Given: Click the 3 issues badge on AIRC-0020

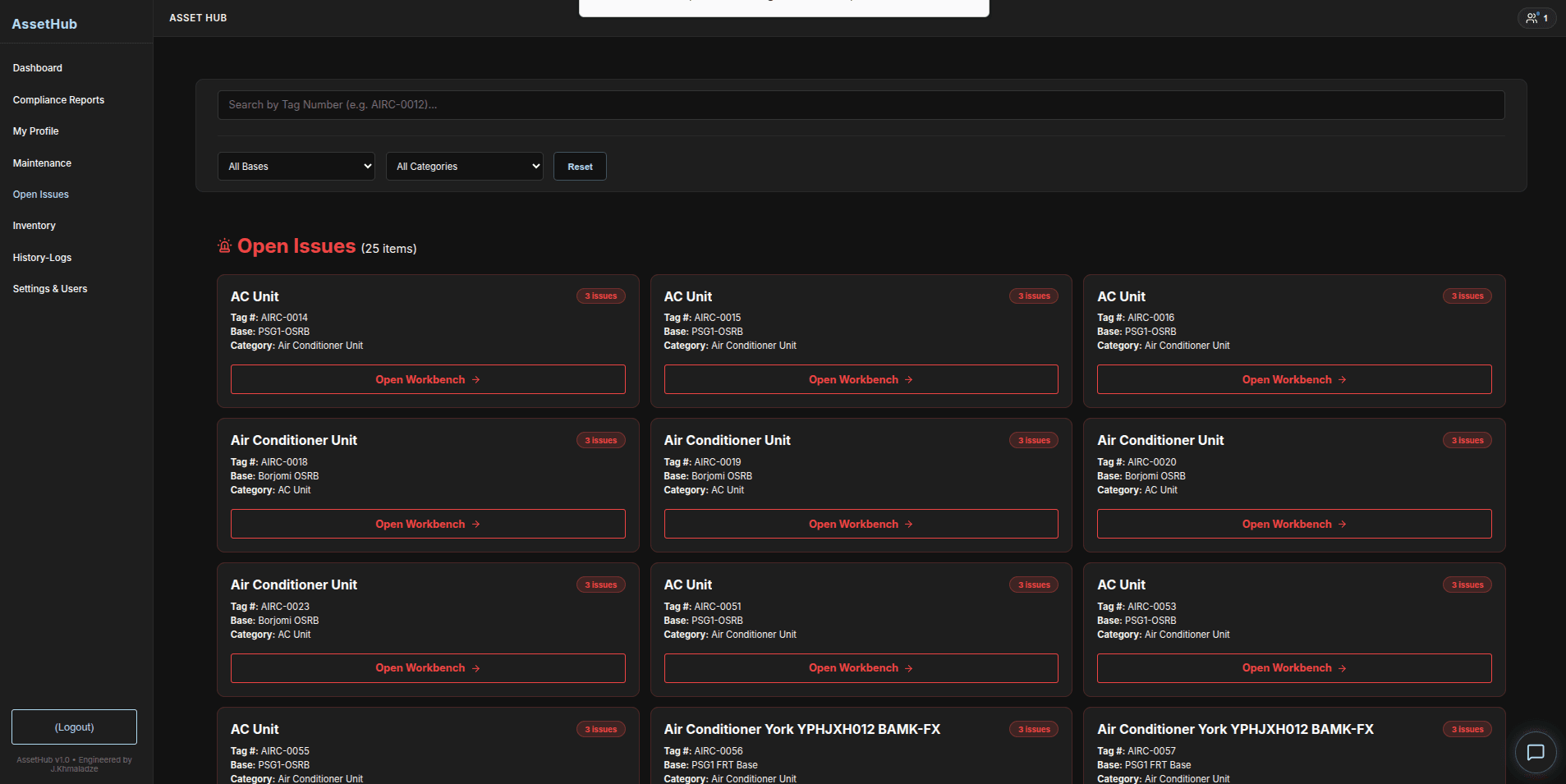Looking at the screenshot, I should pos(1467,441).
